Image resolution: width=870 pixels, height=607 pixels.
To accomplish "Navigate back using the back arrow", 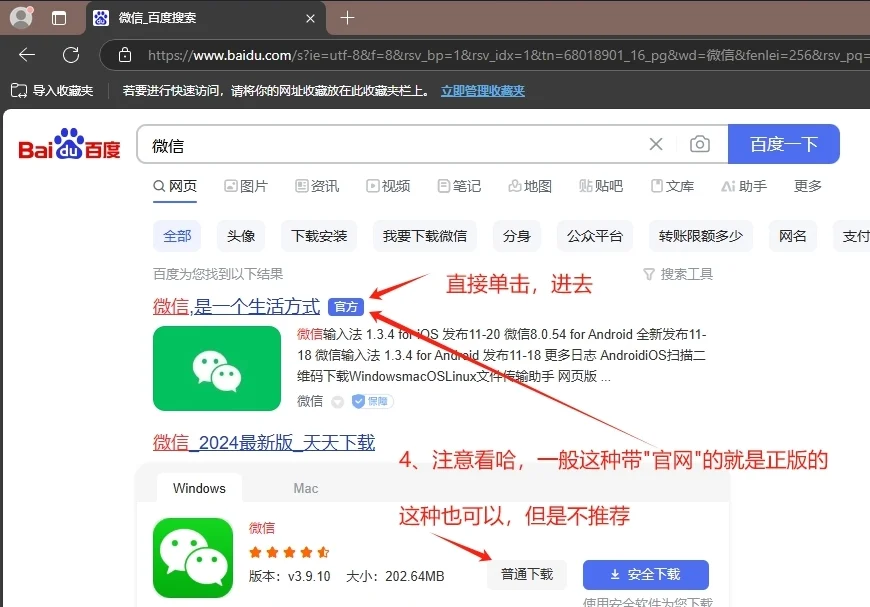I will (26, 56).
